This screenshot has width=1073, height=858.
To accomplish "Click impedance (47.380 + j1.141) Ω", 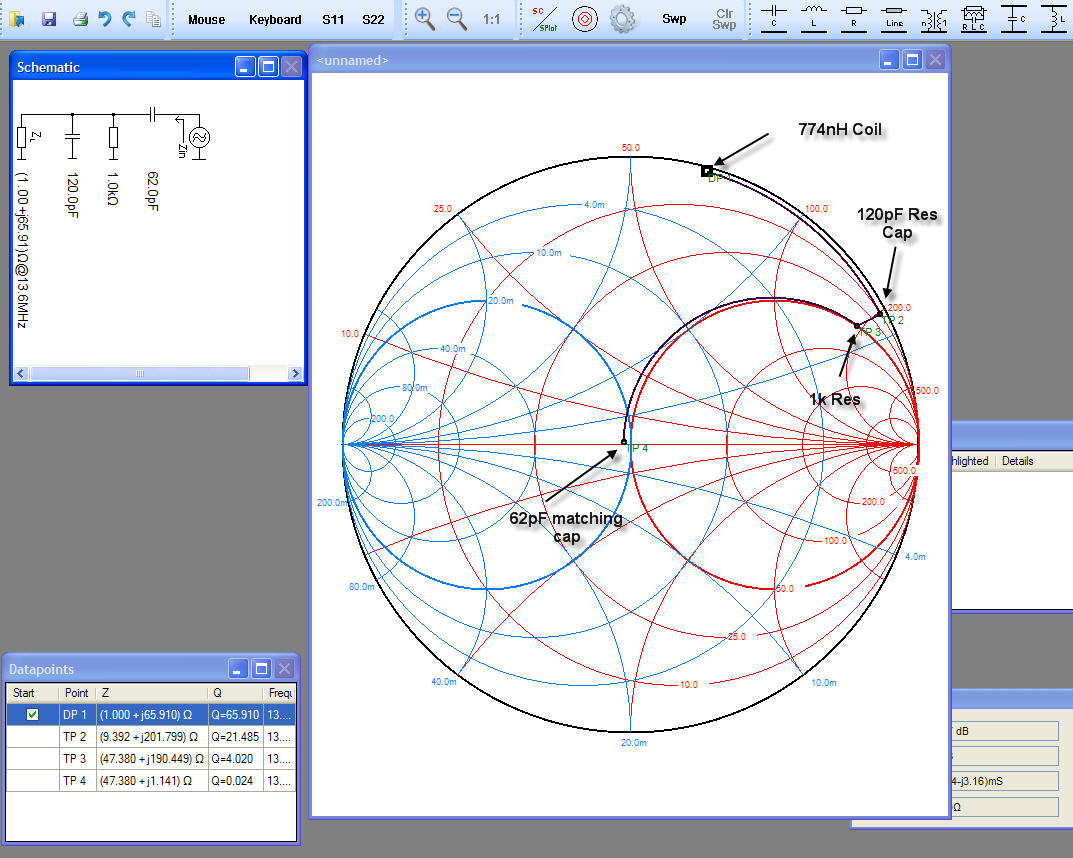I will 146,780.
